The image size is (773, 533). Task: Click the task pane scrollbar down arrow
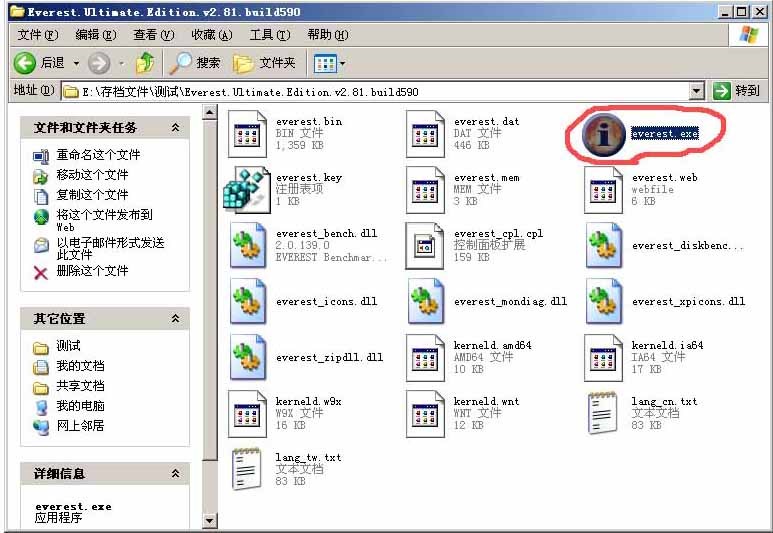[x=210, y=520]
